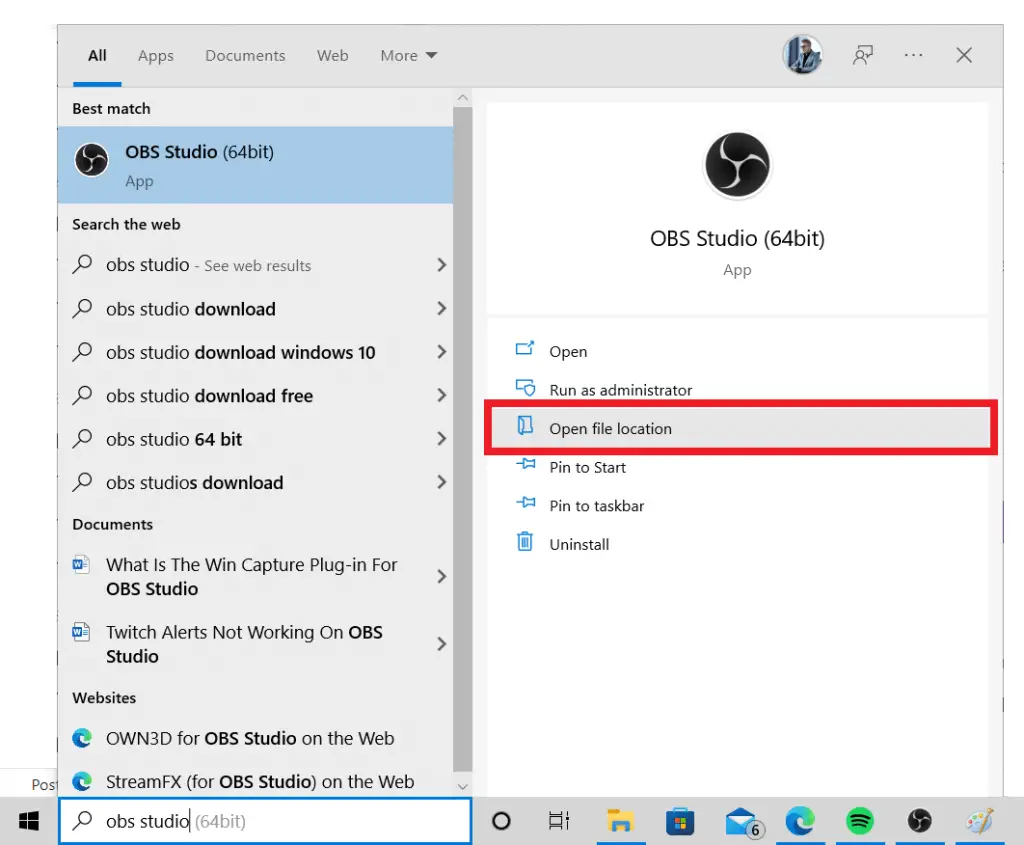Open File Explorer from taskbar

click(620, 821)
